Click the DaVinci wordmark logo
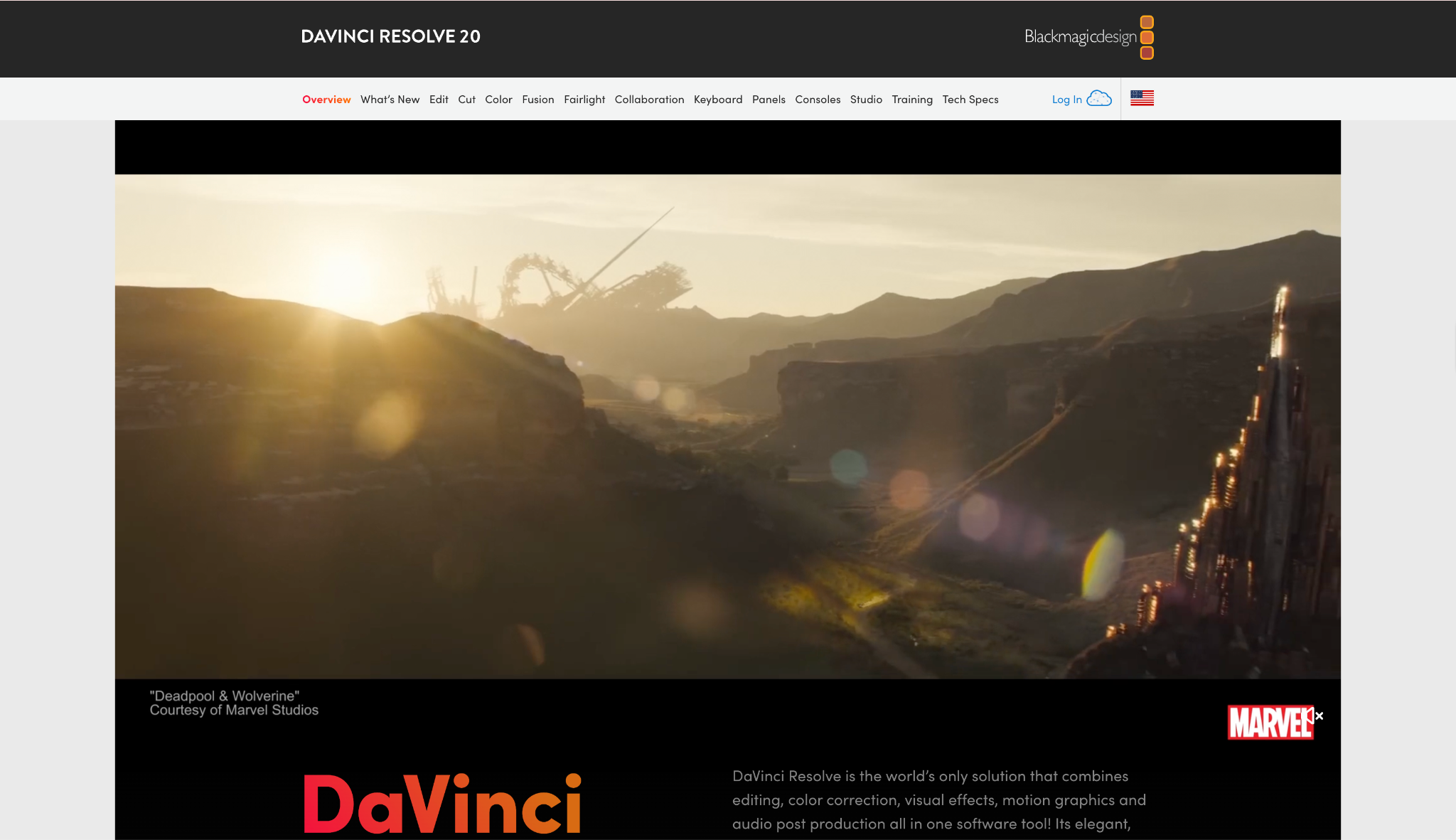Screen dimensions: 1456x840 [441, 804]
